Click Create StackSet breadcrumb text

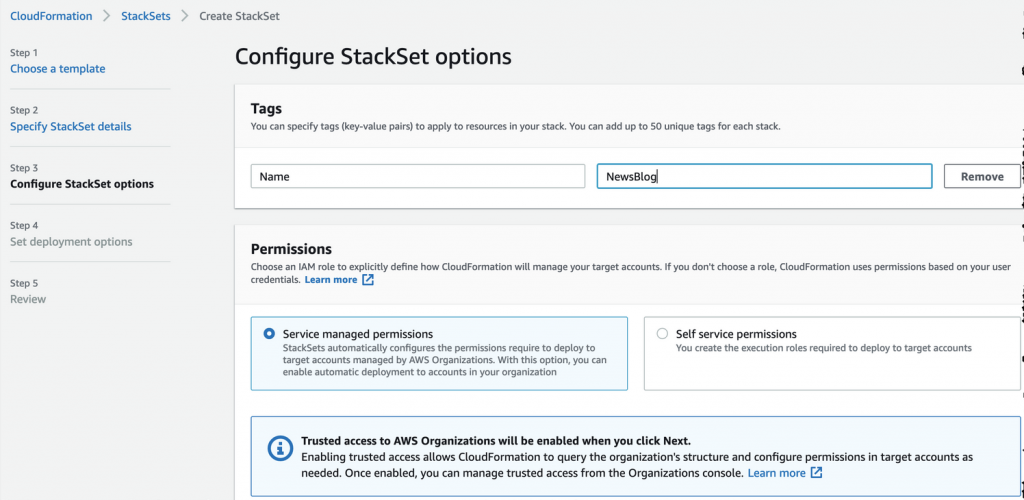click(x=240, y=16)
